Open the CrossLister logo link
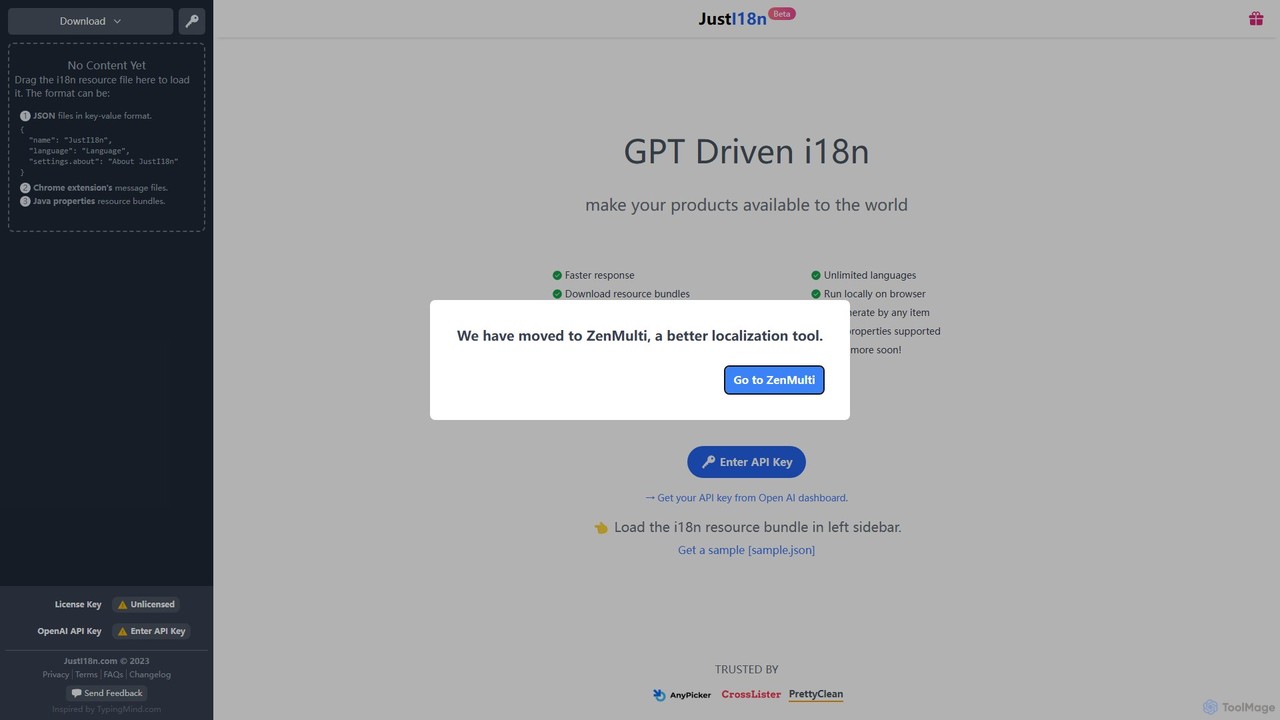 [751, 695]
